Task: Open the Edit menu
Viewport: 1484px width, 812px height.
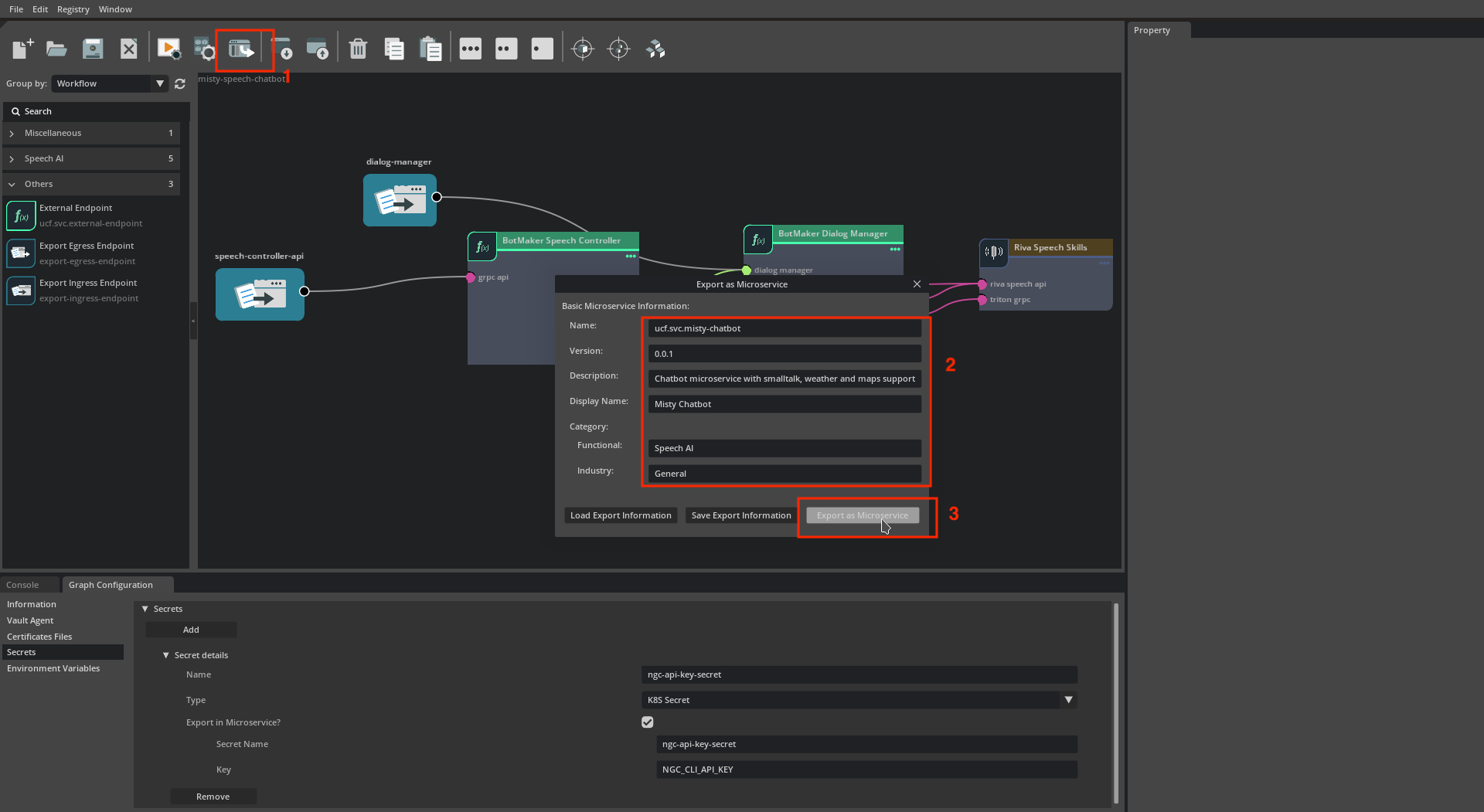Action: tap(40, 9)
